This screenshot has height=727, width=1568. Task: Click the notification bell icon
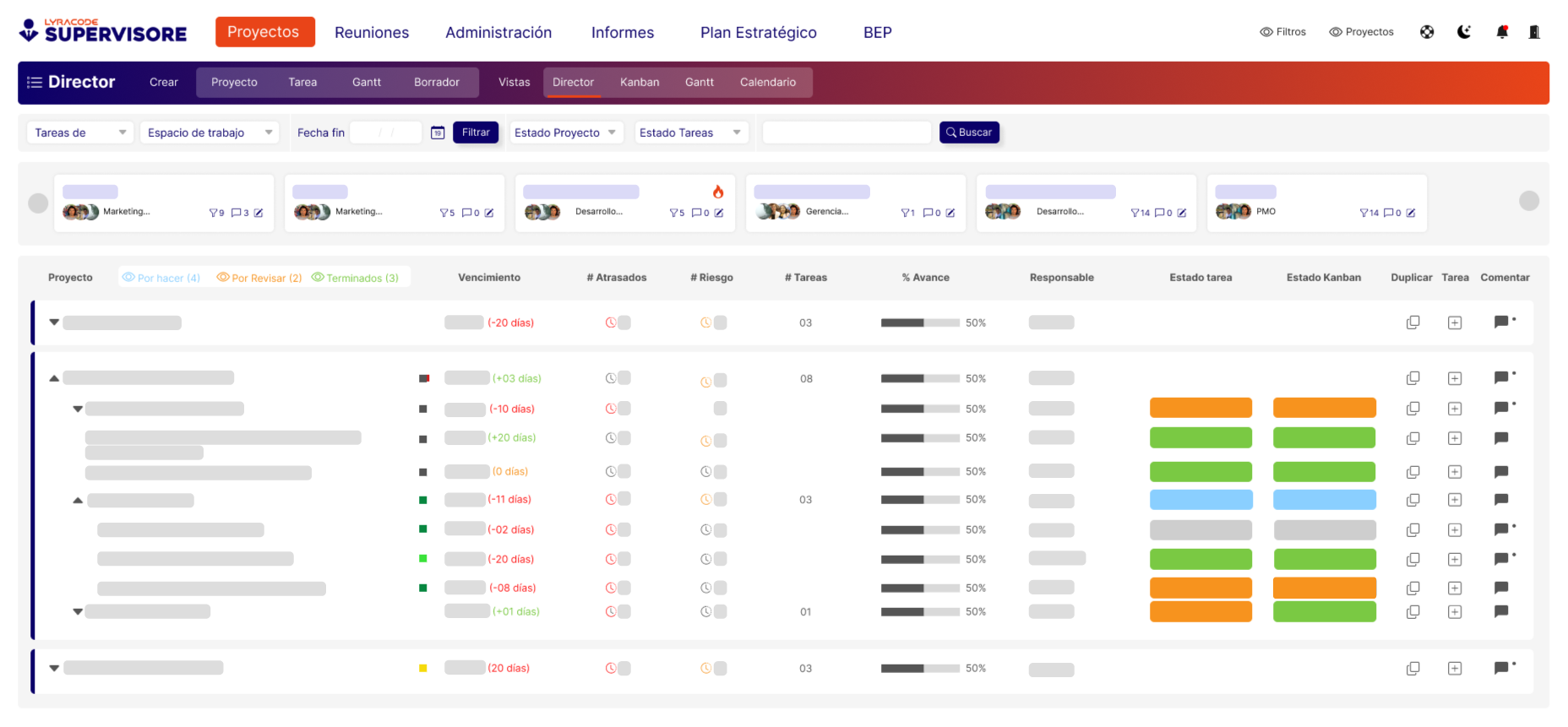[x=1501, y=32]
